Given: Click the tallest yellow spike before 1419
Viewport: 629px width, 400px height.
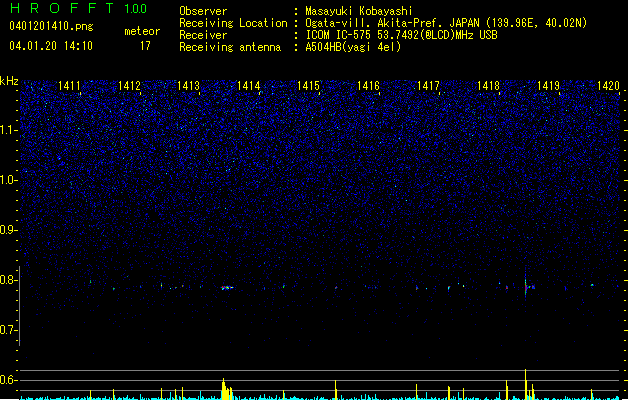Looking at the screenshot, I should coord(526,384).
